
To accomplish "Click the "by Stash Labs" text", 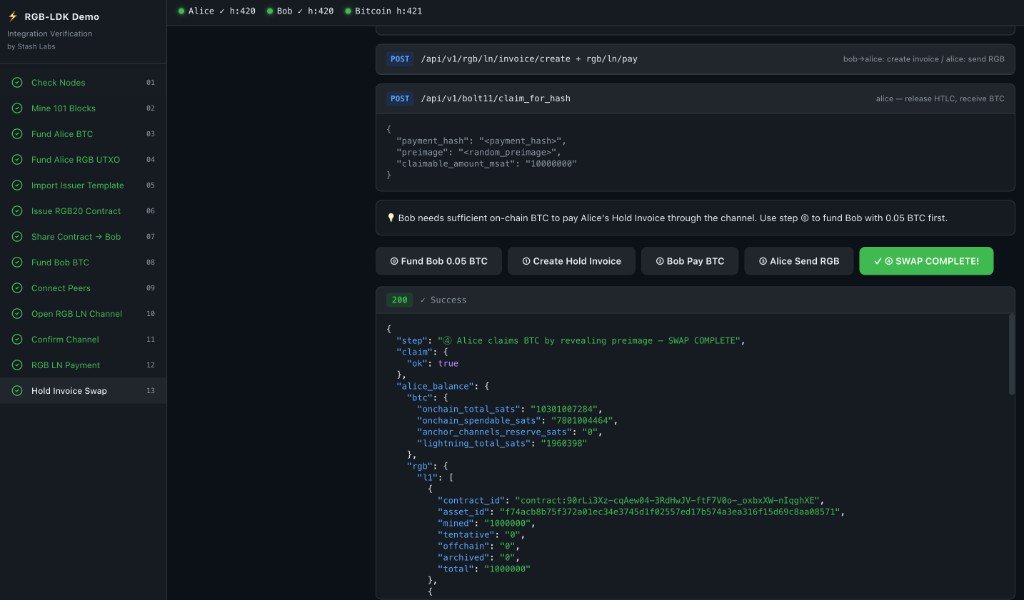I will (31, 46).
